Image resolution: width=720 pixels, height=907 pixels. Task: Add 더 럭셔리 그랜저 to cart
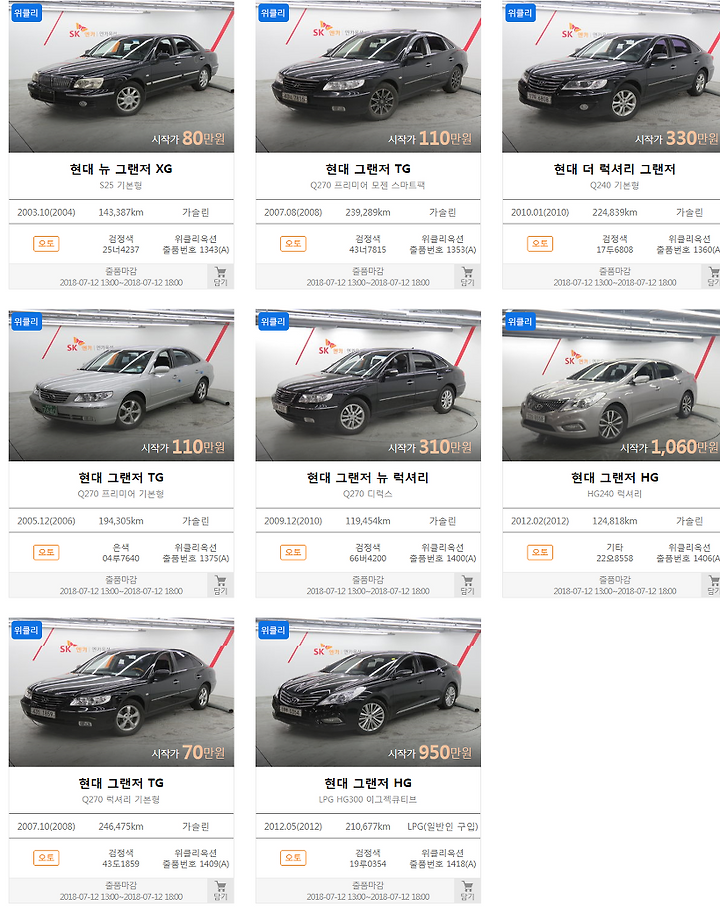tap(714, 276)
